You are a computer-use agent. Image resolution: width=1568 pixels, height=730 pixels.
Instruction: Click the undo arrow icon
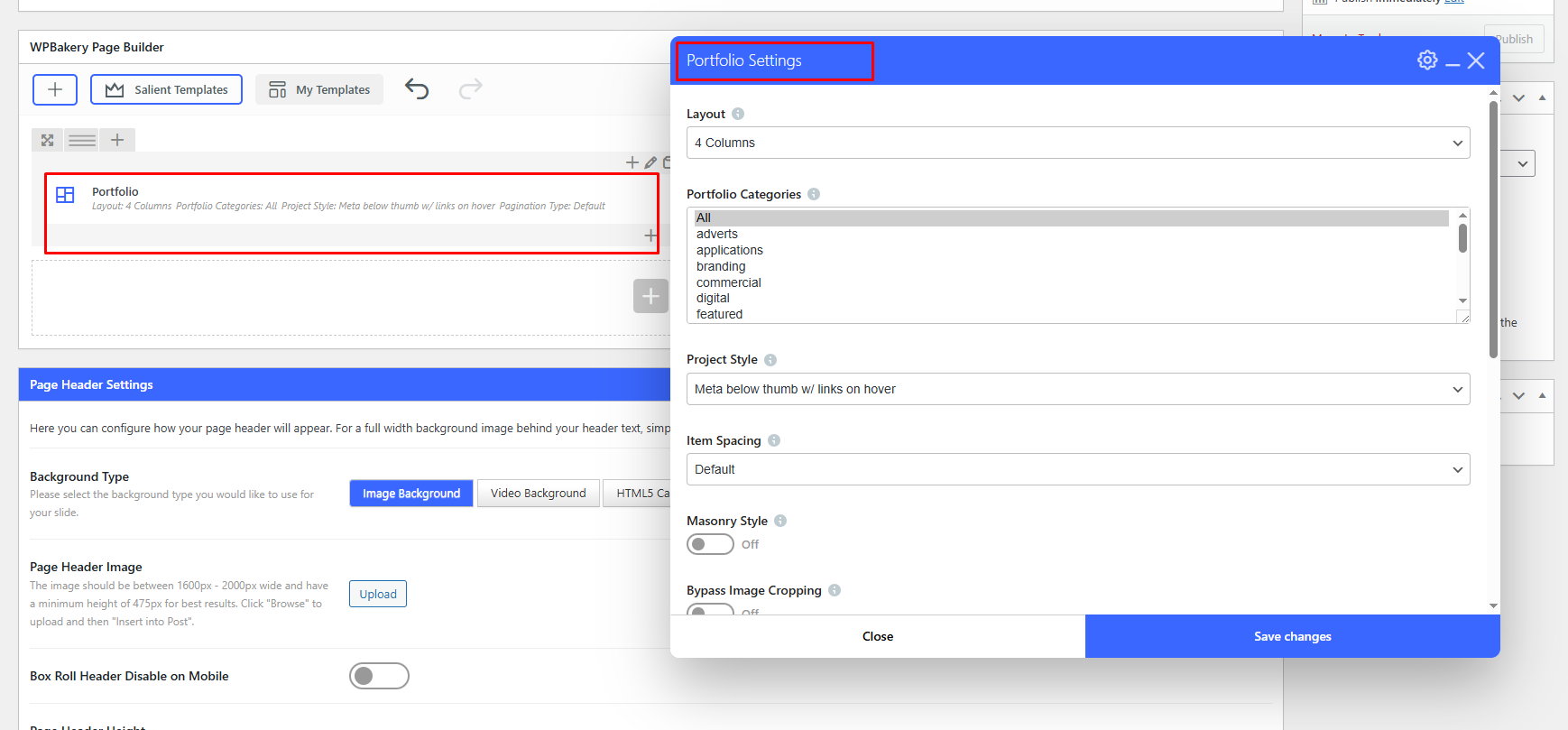pos(417,88)
